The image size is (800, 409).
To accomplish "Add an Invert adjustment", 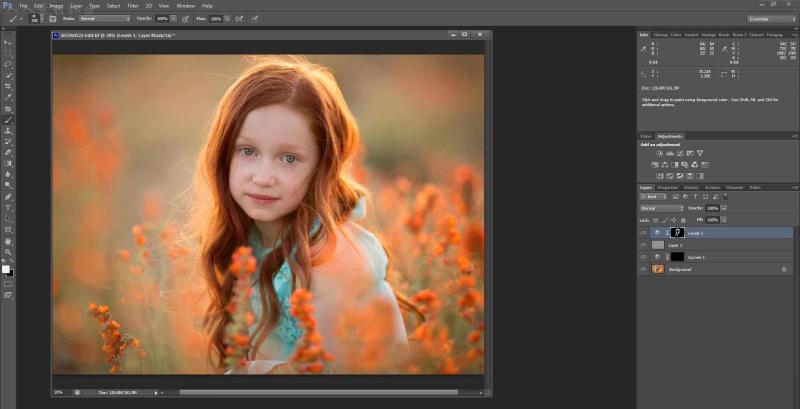I will pyautogui.click(x=660, y=176).
